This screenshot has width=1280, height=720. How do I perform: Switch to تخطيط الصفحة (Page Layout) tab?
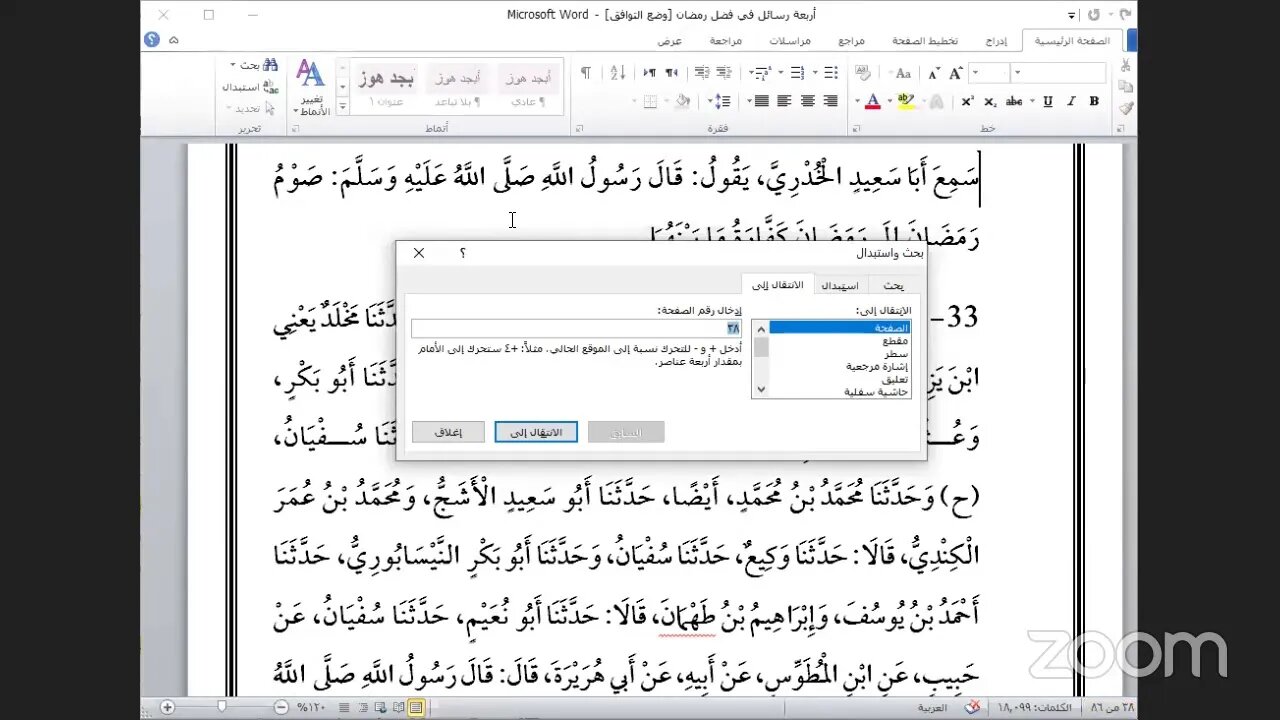click(925, 41)
